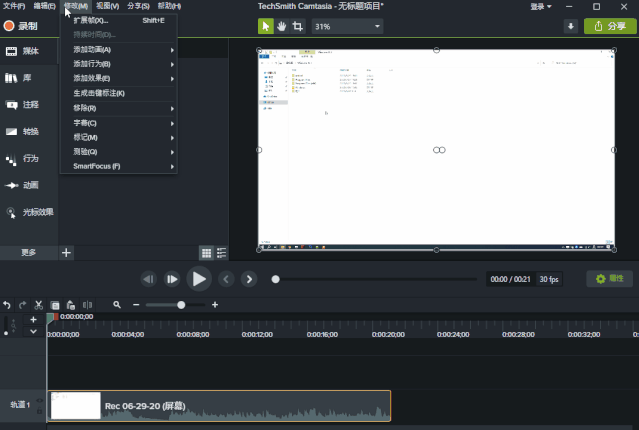This screenshot has height=430, width=639.
Task: Click the timeline zoom slider handle
Action: click(181, 305)
